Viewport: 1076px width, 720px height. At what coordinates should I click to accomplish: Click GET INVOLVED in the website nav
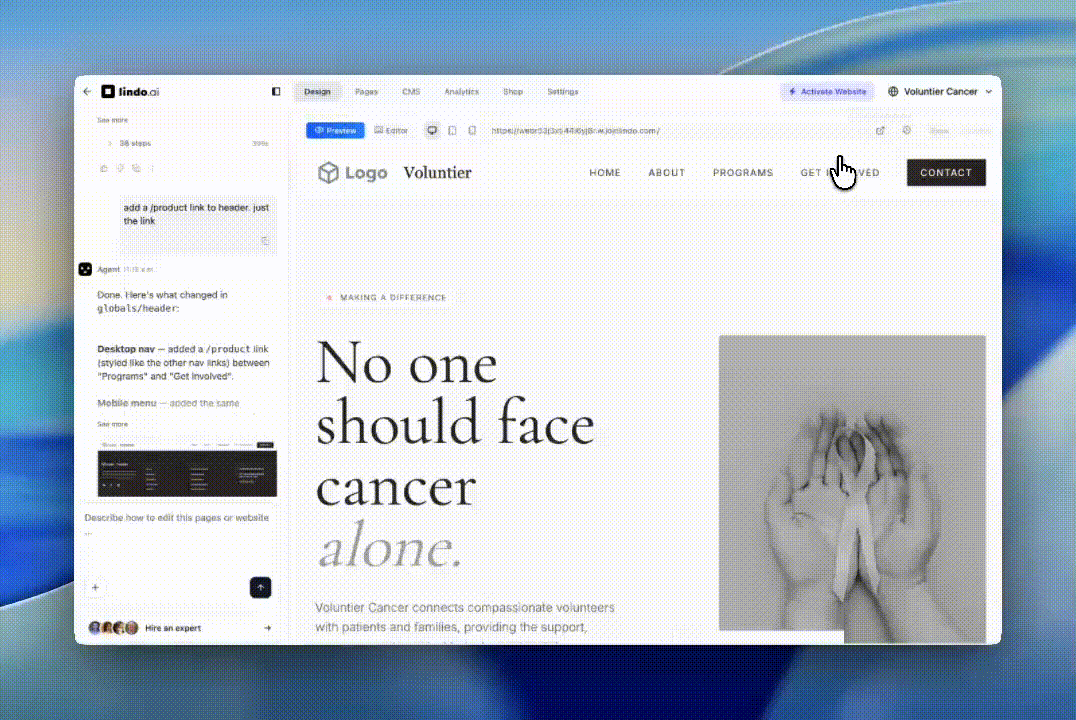[840, 172]
